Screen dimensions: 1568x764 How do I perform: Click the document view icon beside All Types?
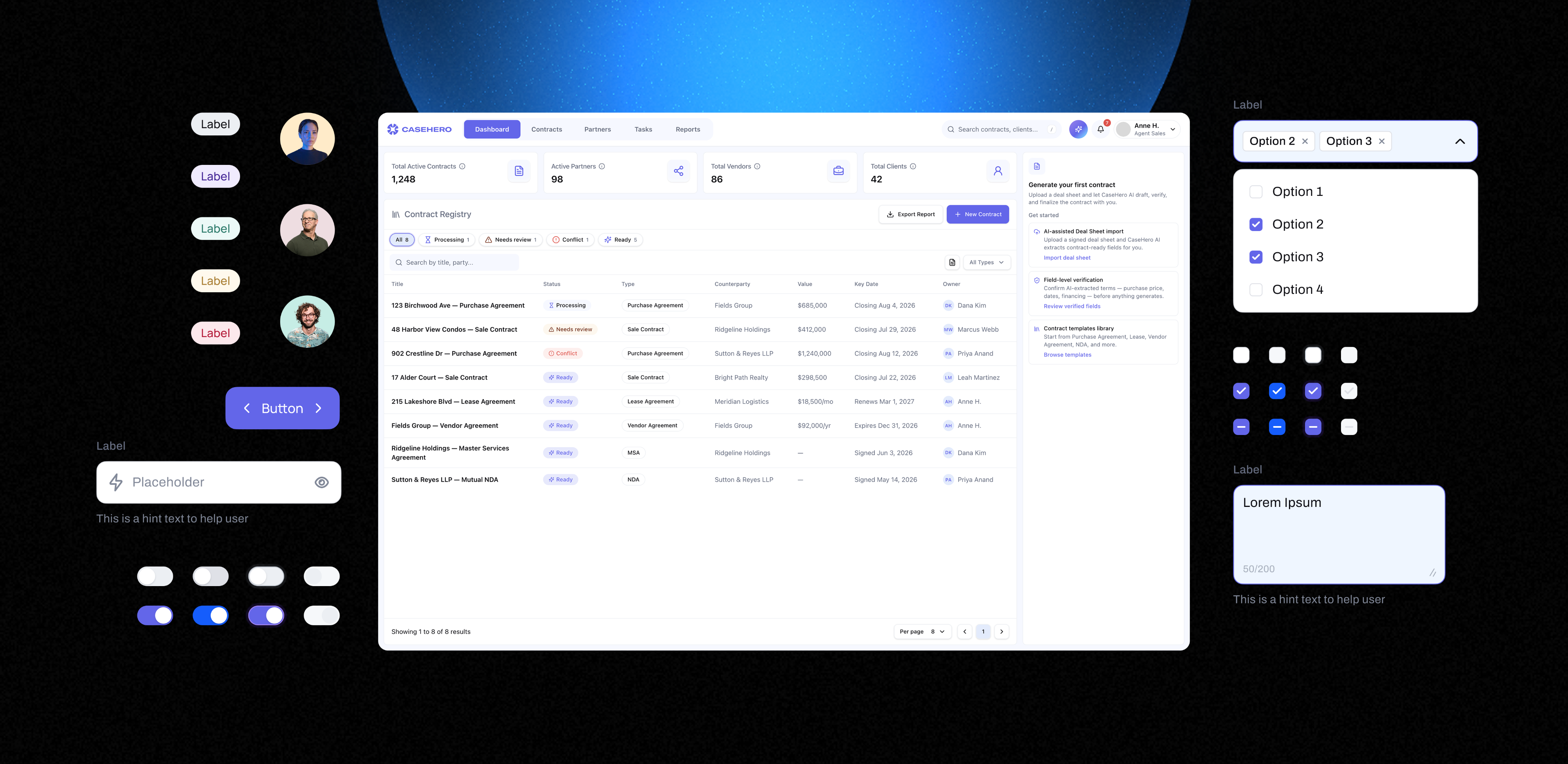[x=952, y=262]
